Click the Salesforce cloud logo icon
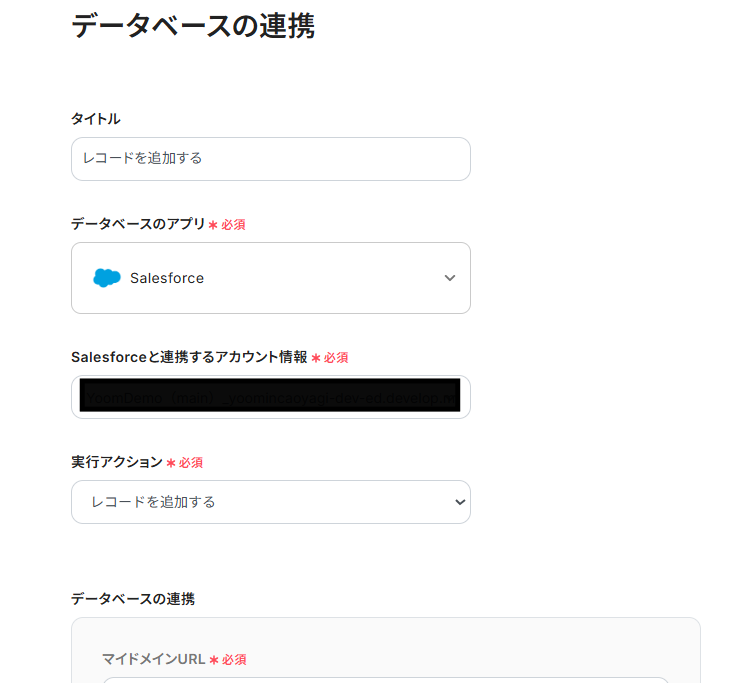This screenshot has height=683, width=737. click(x=106, y=278)
